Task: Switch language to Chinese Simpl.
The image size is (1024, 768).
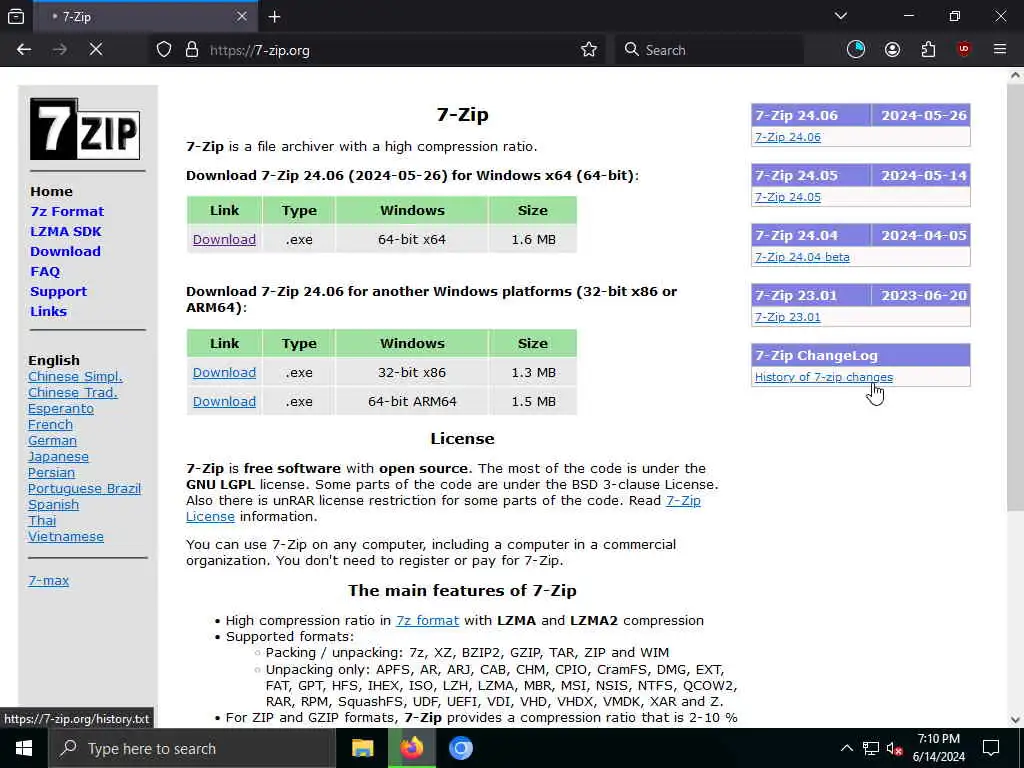Action: 75,377
